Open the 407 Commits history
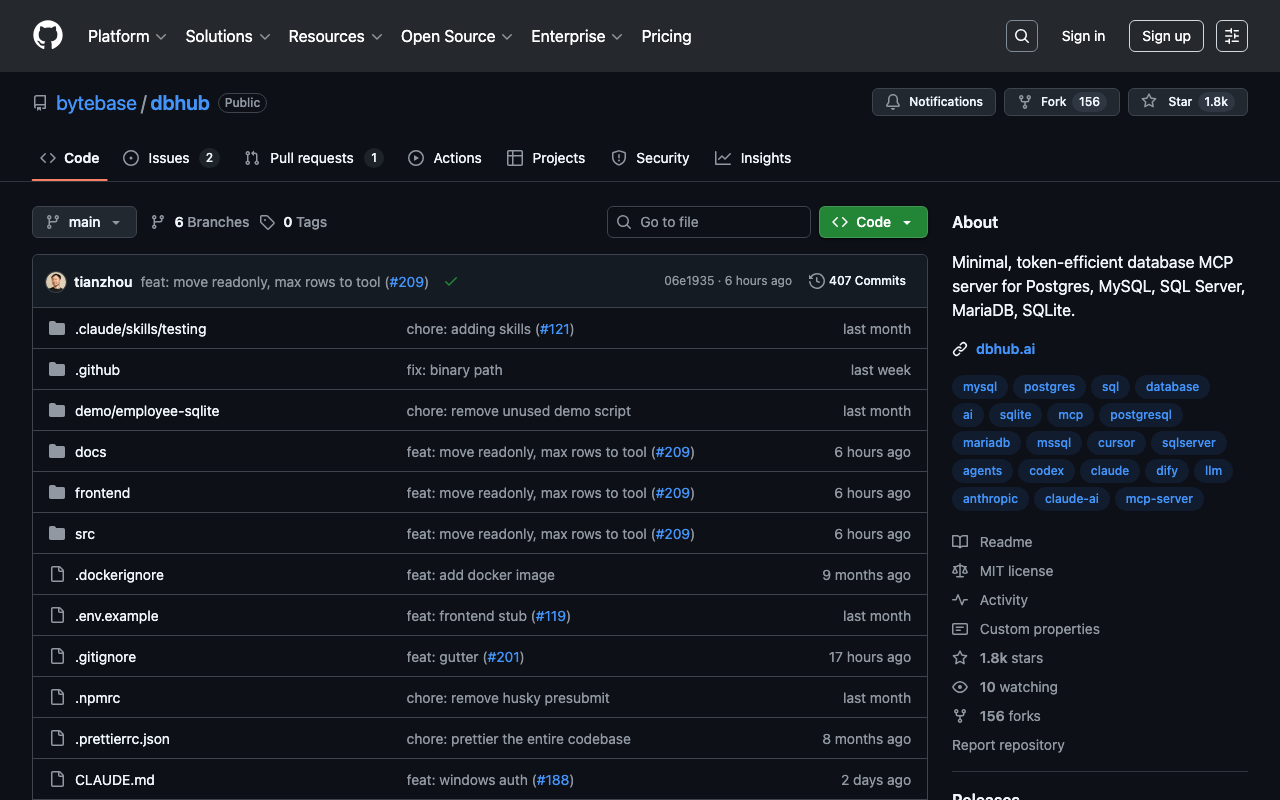This screenshot has height=800, width=1280. pyautogui.click(x=857, y=281)
